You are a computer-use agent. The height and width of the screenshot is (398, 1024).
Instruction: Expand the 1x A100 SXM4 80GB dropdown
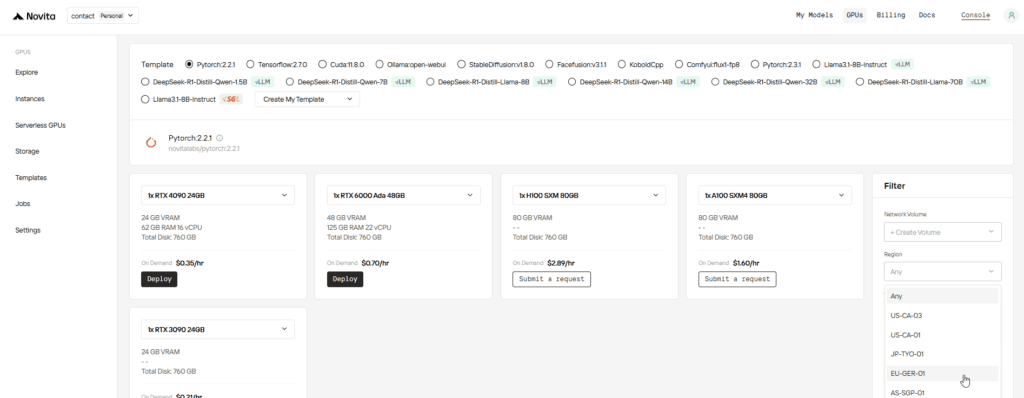pyautogui.click(x=775, y=195)
